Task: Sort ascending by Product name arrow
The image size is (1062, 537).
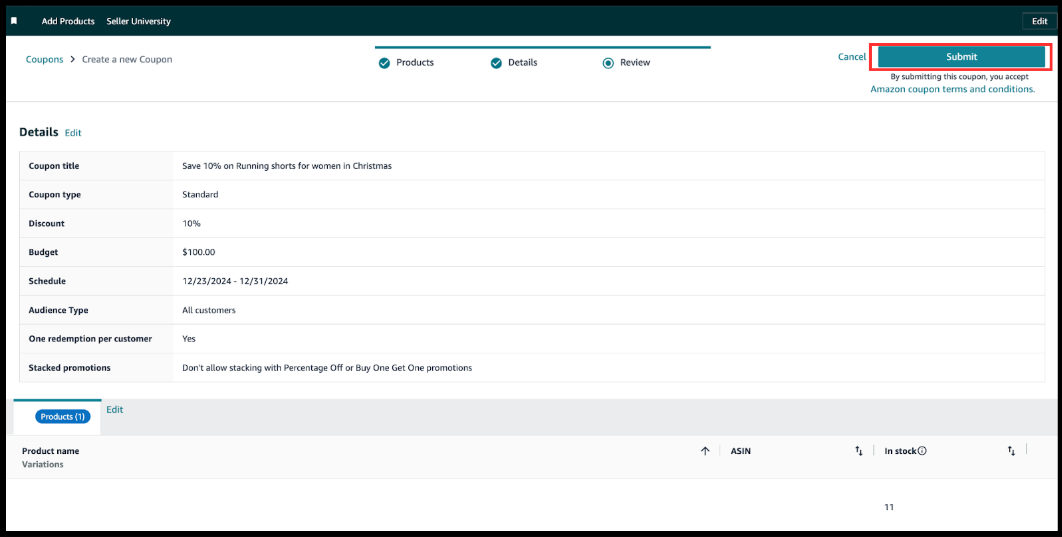Action: (x=705, y=451)
